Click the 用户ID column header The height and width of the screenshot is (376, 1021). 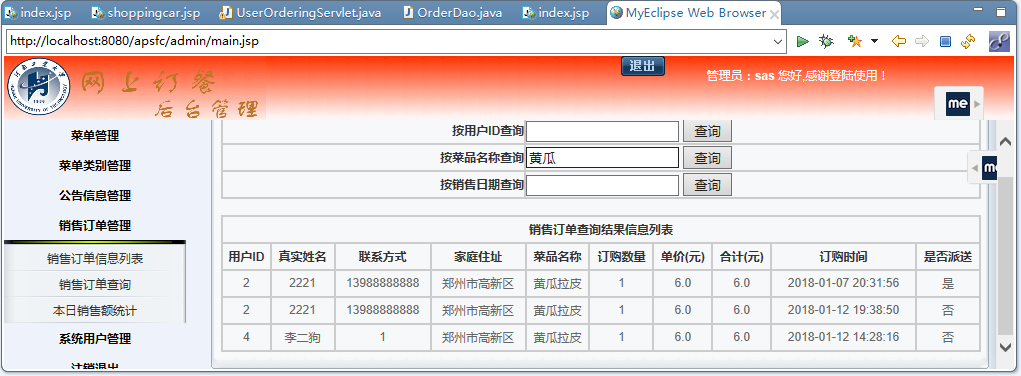(246, 257)
